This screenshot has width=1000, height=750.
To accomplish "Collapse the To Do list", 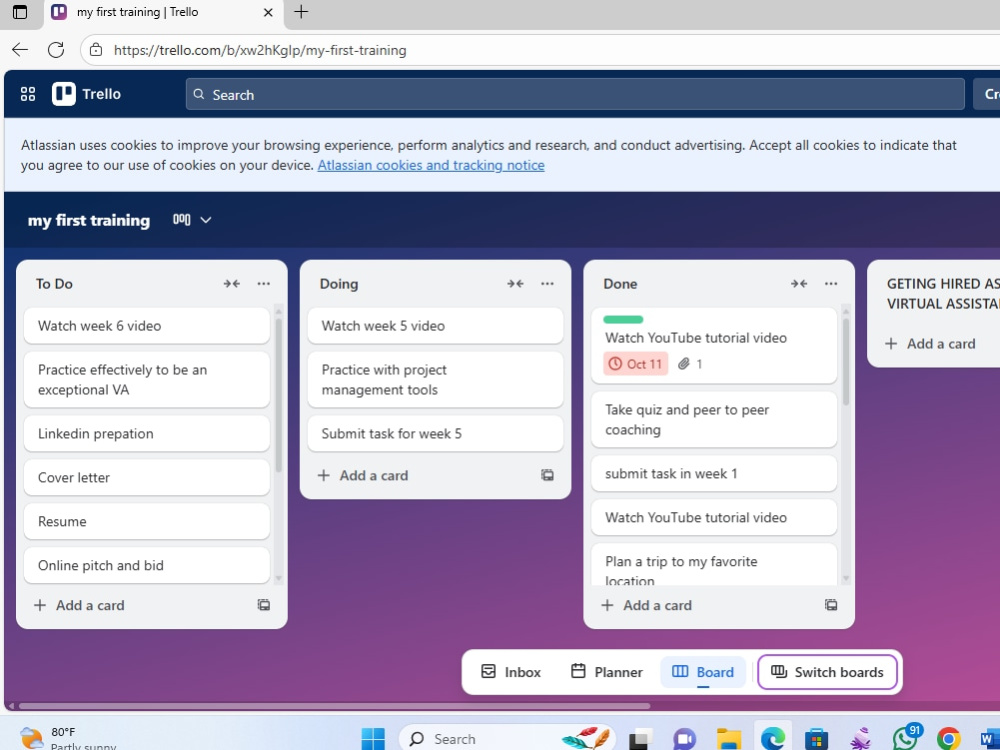I will (232, 284).
